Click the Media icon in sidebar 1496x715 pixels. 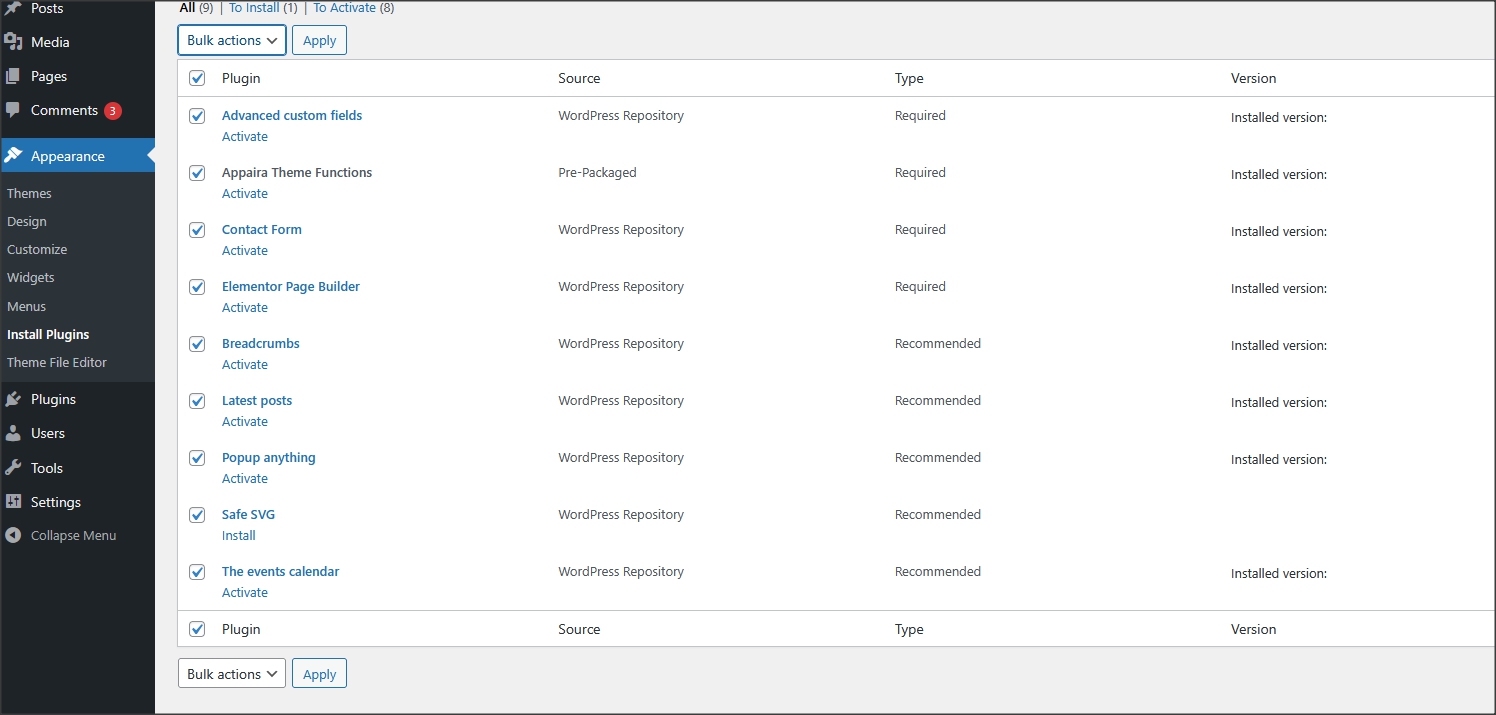[13, 42]
